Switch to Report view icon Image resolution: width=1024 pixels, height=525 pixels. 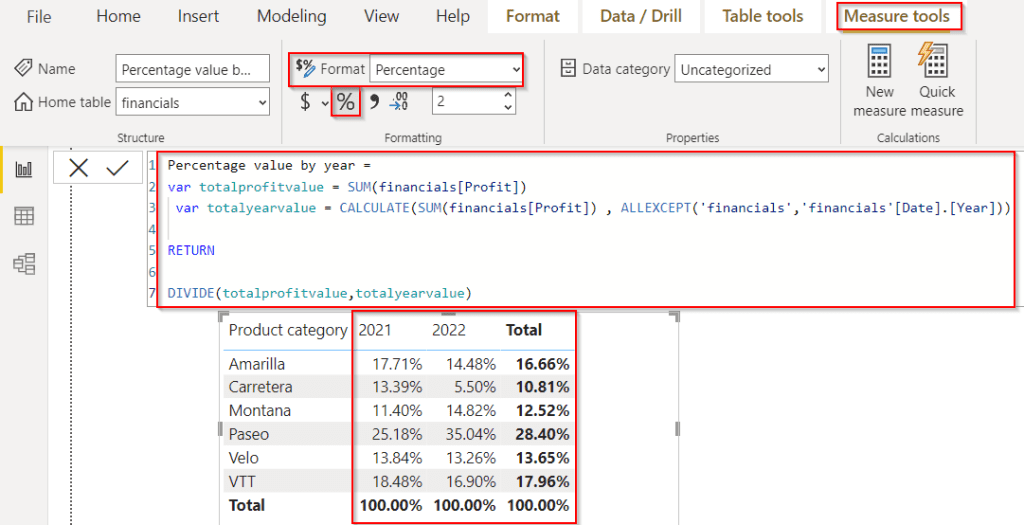pos(24,170)
